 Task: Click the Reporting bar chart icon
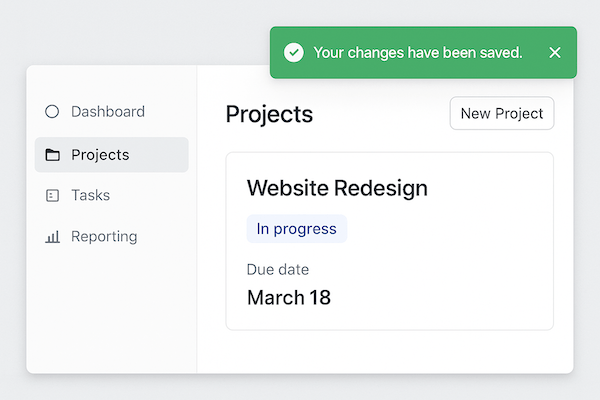52,237
